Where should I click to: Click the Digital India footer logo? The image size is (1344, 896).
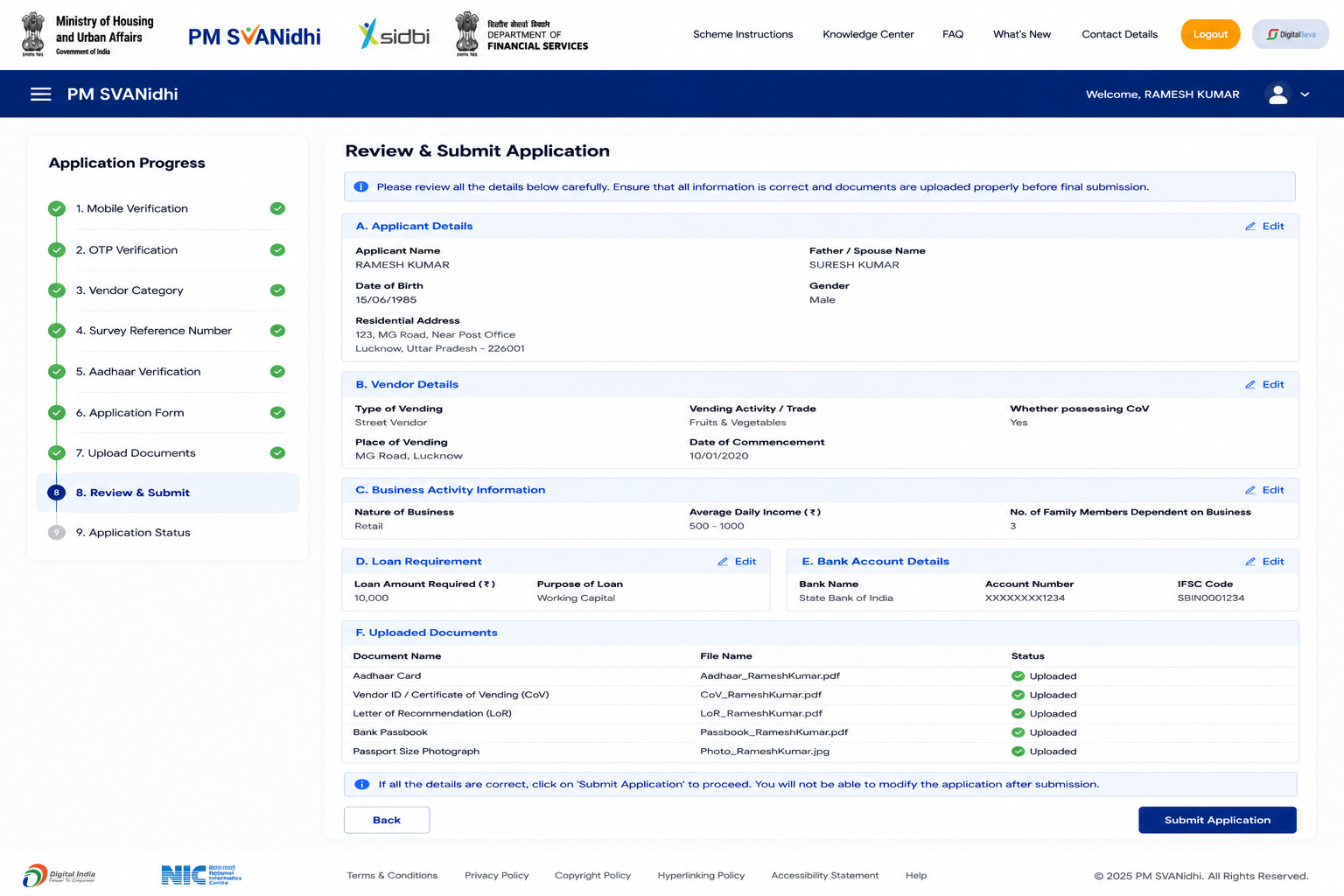pyautogui.click(x=59, y=875)
